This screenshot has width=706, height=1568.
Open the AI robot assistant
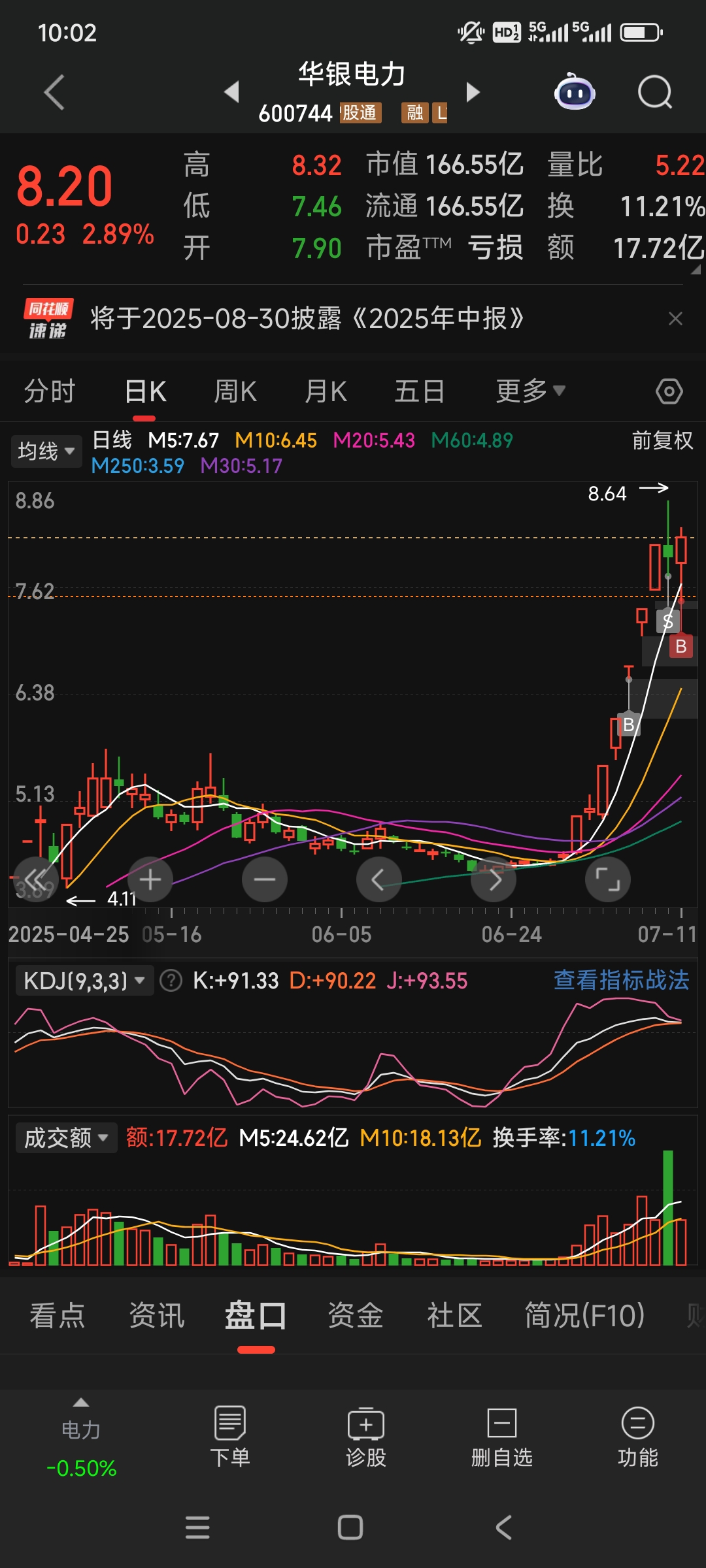[x=575, y=91]
